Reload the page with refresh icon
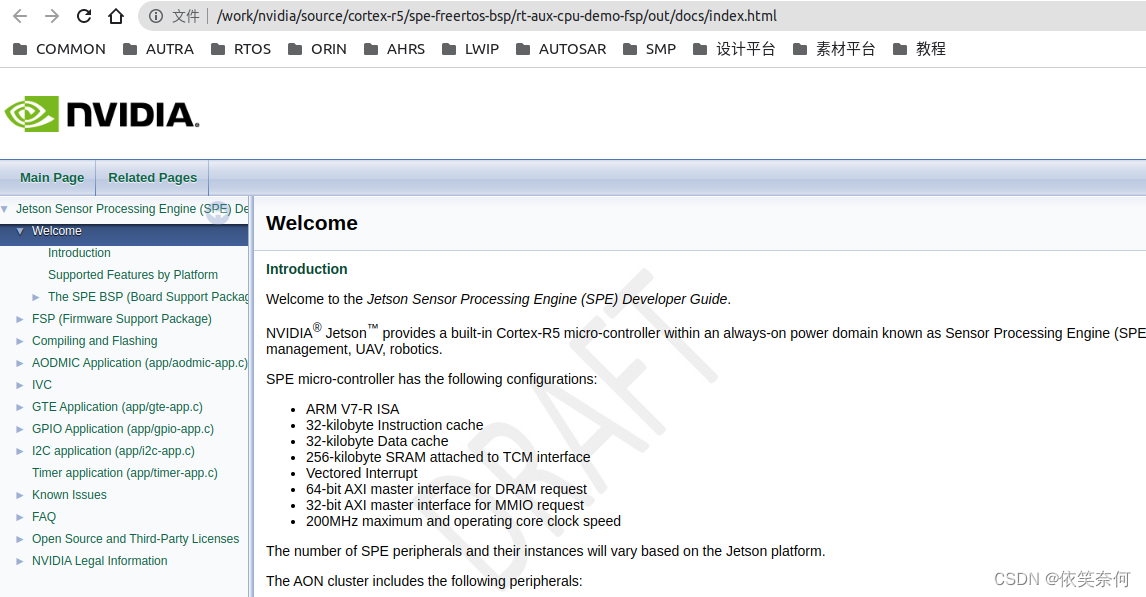The height and width of the screenshot is (597, 1146). coord(84,16)
